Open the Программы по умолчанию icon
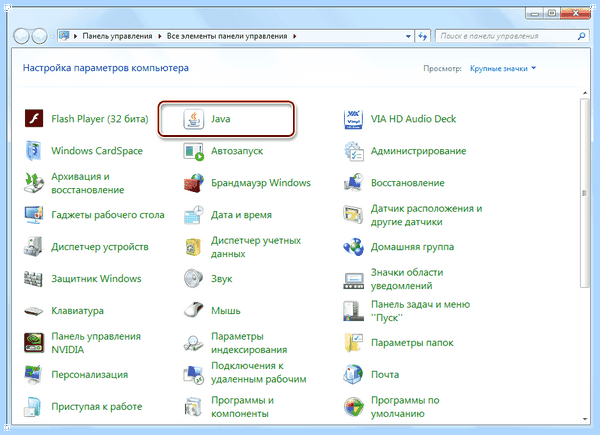The height and width of the screenshot is (435, 600). (x=353, y=407)
